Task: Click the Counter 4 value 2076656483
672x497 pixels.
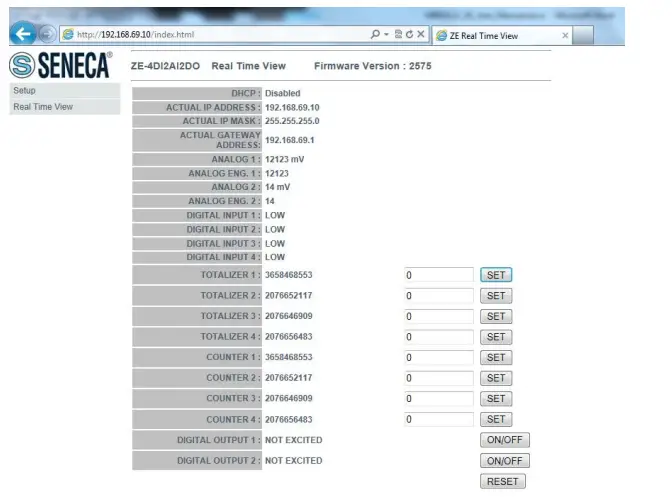Action: pos(288,419)
